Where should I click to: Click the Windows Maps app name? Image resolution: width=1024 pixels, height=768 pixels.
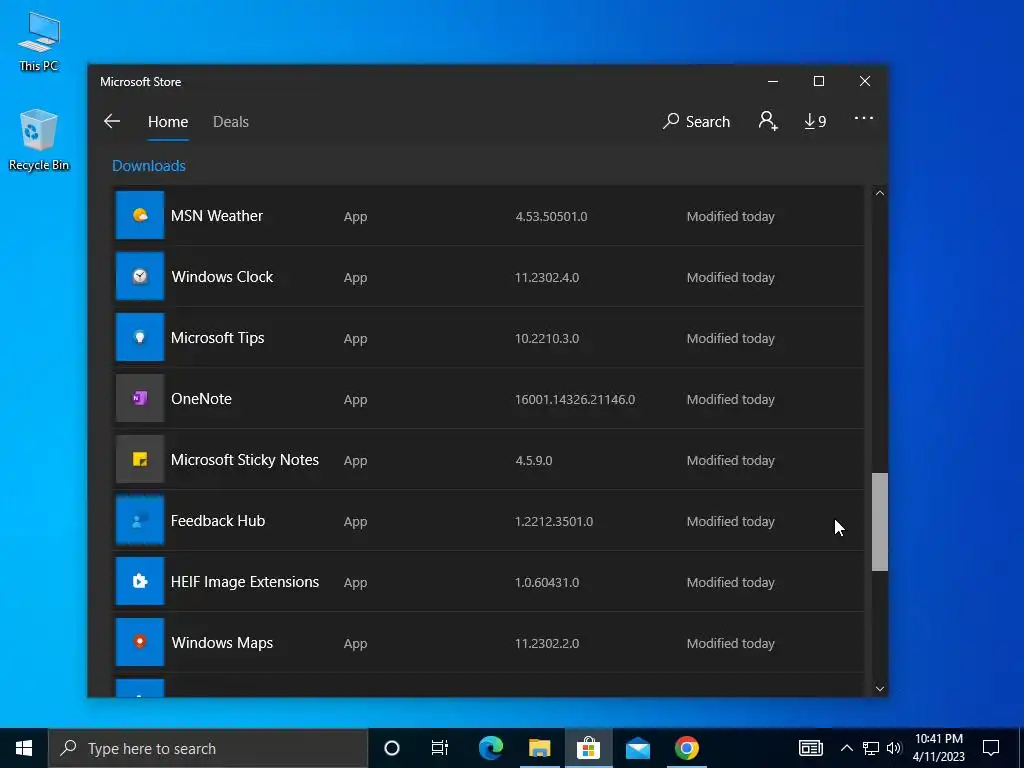[222, 643]
